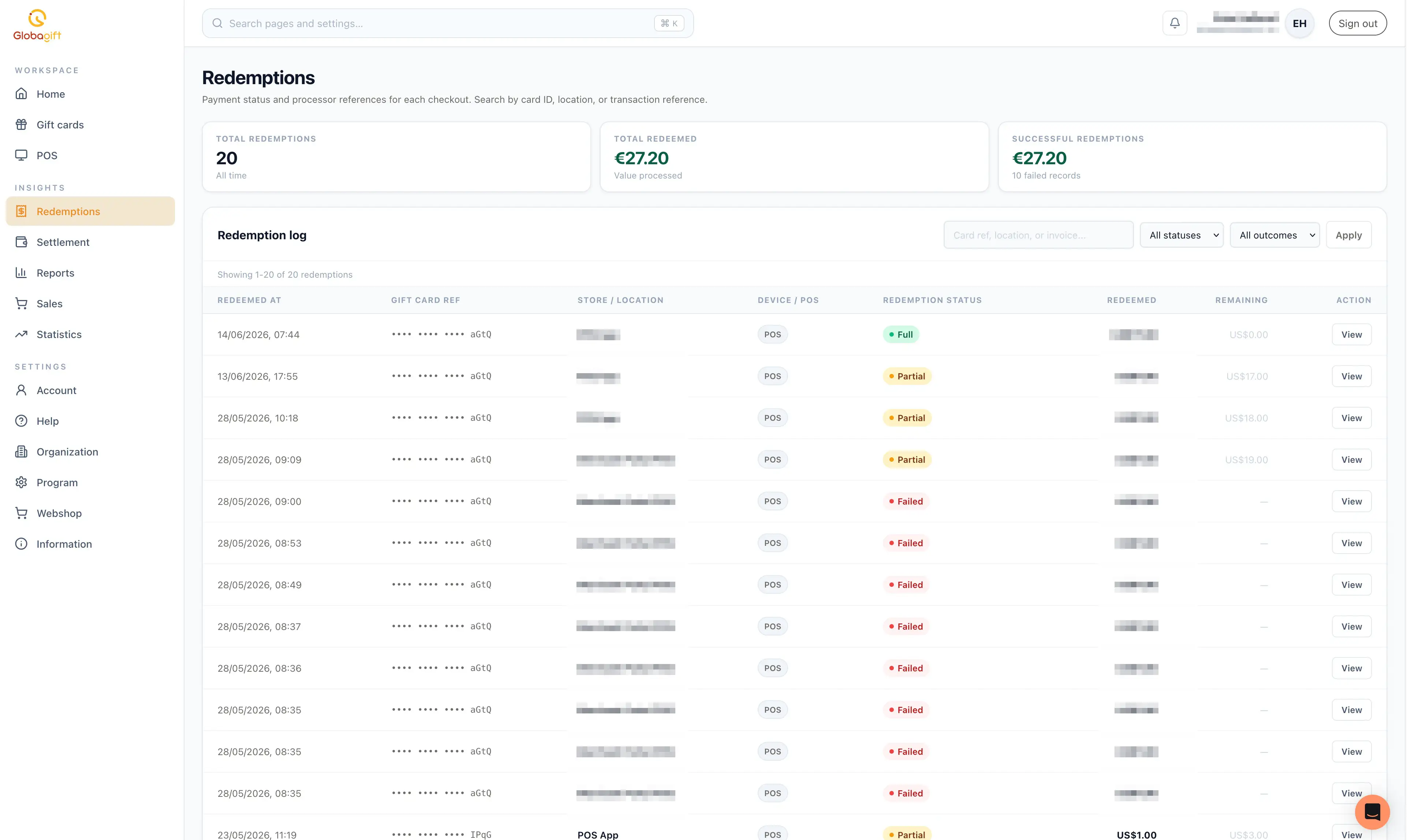Image resolution: width=1407 pixels, height=840 pixels.
Task: Click US$1.00 redeemed amount
Action: (1137, 835)
